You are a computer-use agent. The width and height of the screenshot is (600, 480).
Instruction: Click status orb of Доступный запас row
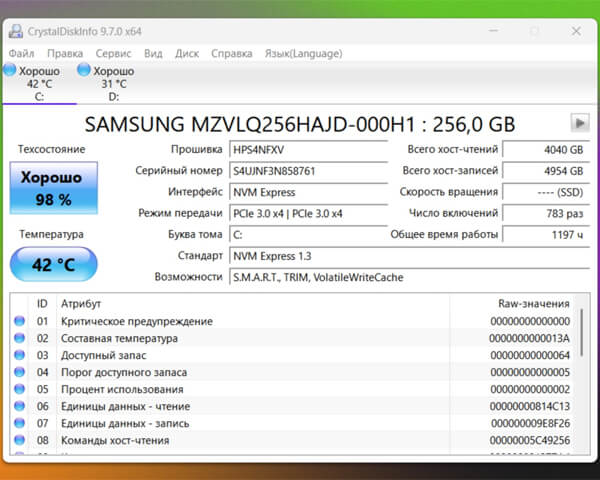coord(20,355)
